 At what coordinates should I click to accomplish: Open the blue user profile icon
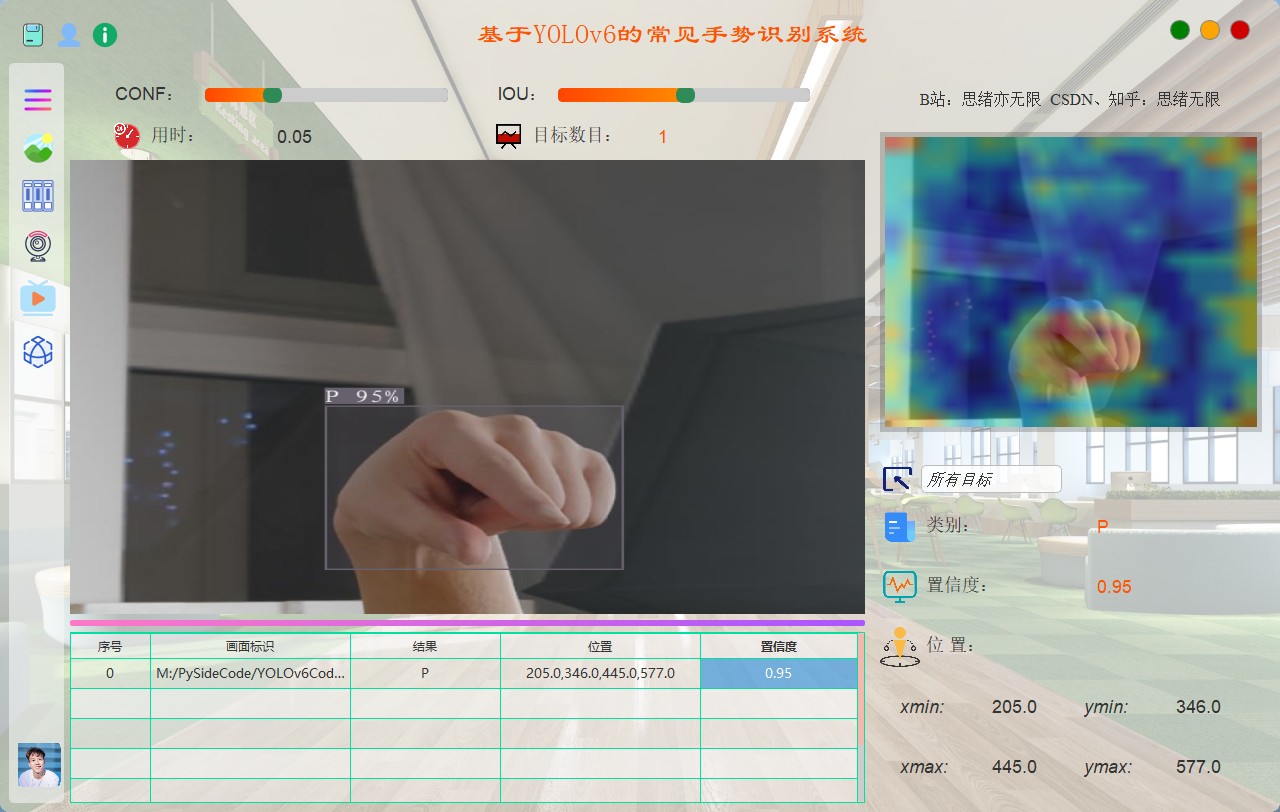[69, 35]
